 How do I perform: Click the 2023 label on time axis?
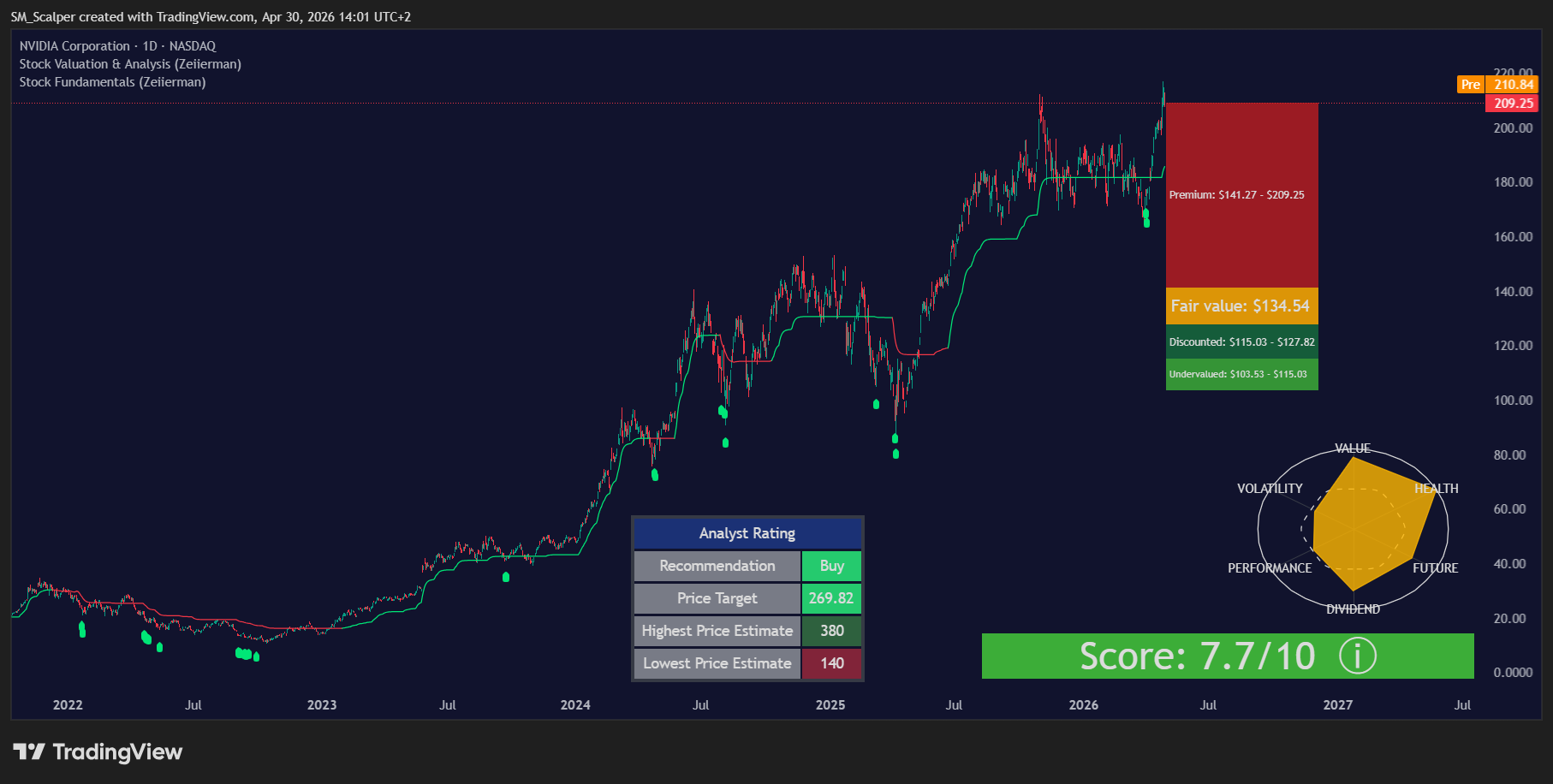tap(322, 705)
